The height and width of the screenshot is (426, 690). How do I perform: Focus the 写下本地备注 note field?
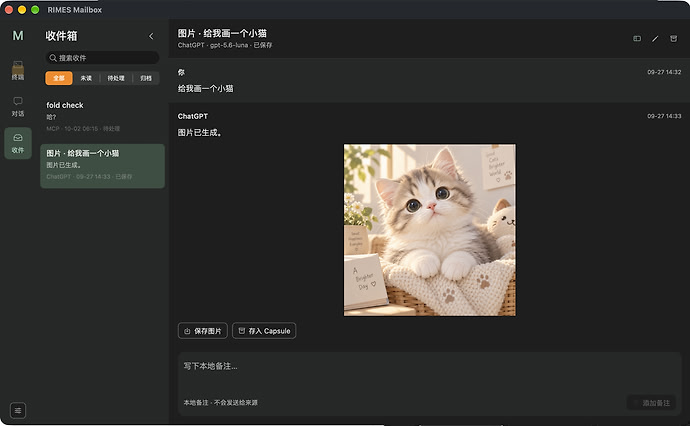click(429, 374)
